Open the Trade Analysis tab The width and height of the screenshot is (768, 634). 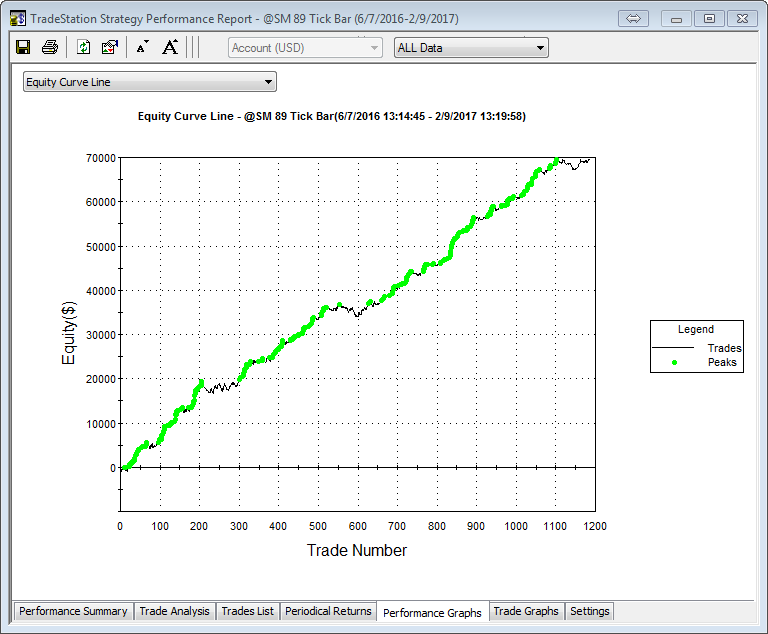pyautogui.click(x=175, y=611)
